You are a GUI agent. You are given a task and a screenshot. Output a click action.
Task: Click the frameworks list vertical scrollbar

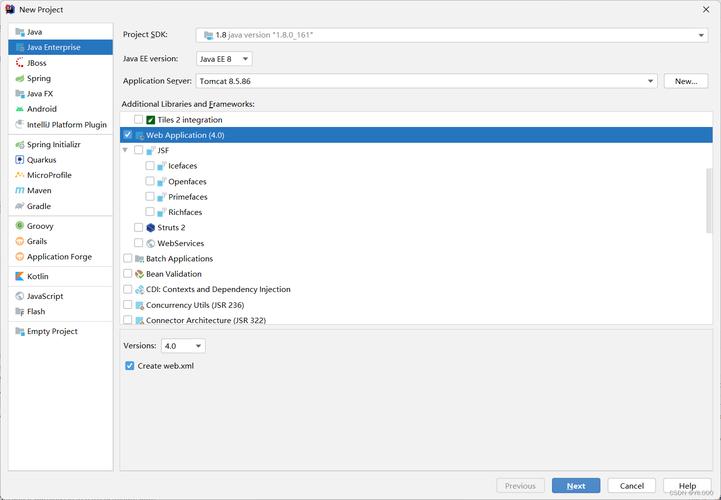click(709, 201)
